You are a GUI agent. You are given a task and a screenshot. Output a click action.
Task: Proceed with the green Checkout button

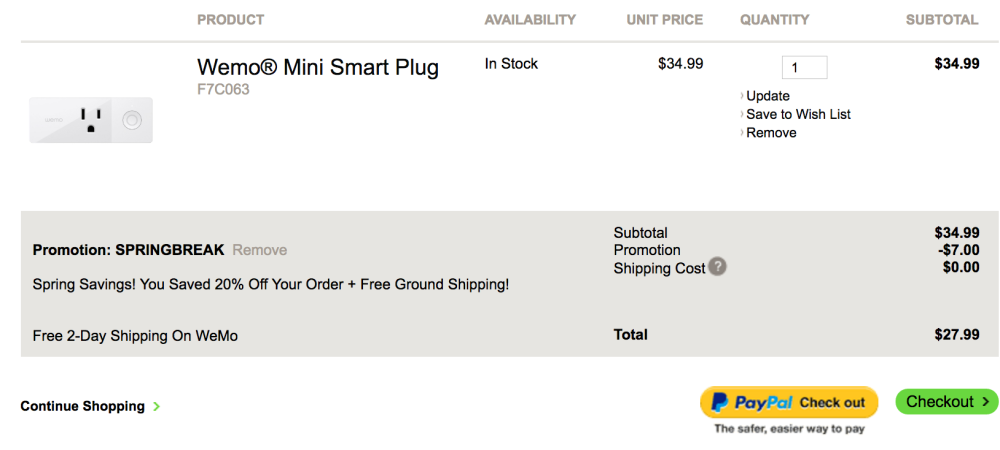point(946,402)
